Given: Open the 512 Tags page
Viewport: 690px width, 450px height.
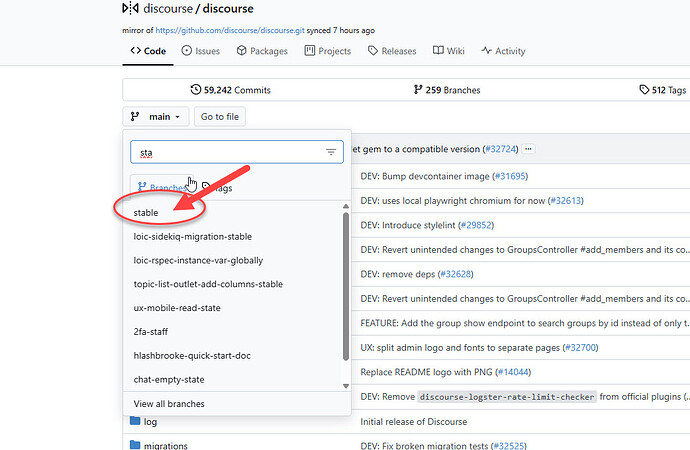Looking at the screenshot, I should click(663, 90).
